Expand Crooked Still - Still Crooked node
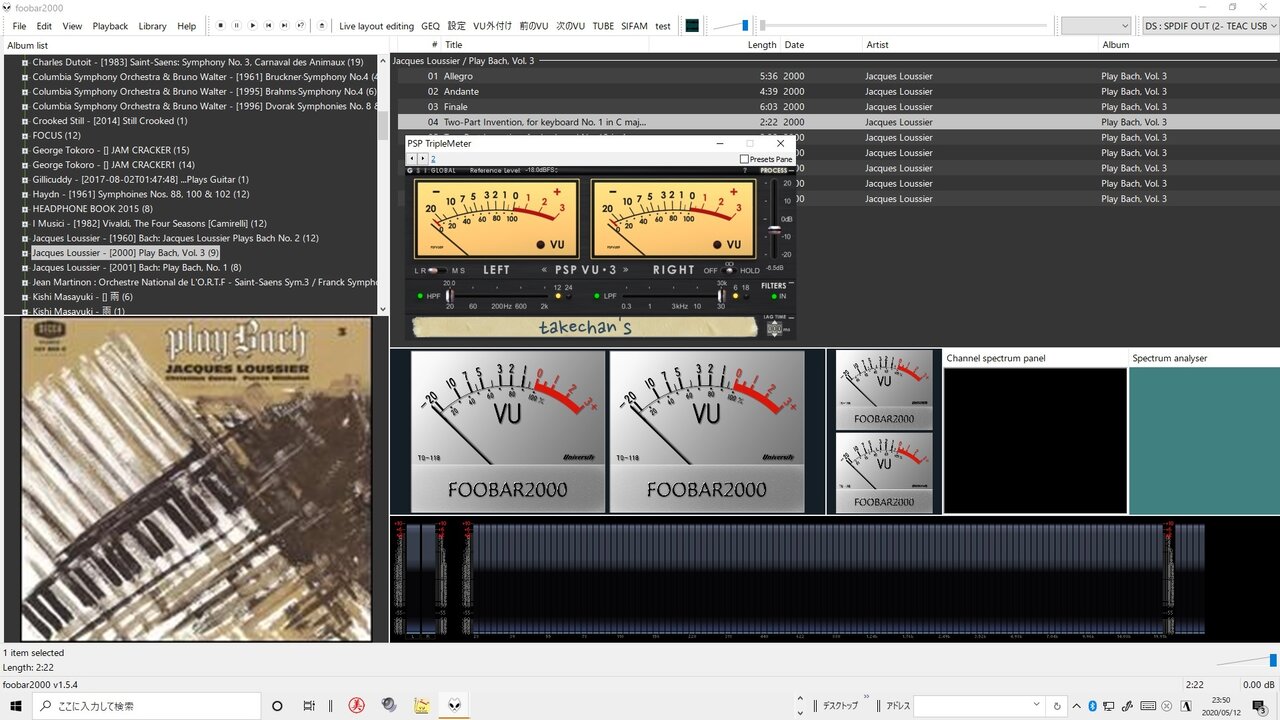The width and height of the screenshot is (1280, 720). pyautogui.click(x=25, y=121)
